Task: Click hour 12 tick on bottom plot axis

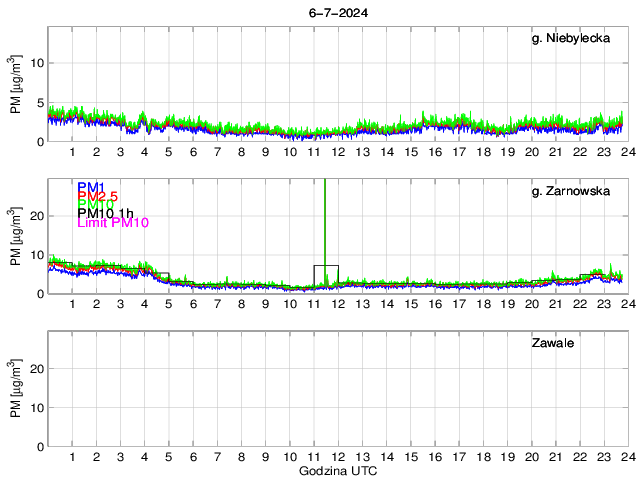Action: tap(338, 456)
